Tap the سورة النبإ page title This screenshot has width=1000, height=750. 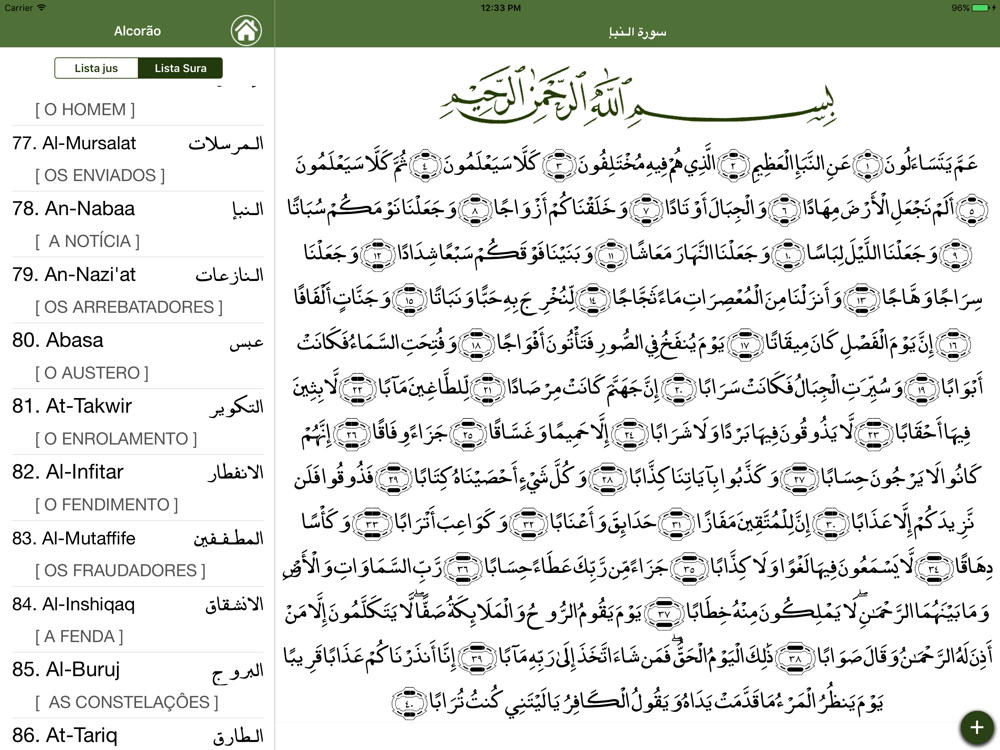click(637, 32)
